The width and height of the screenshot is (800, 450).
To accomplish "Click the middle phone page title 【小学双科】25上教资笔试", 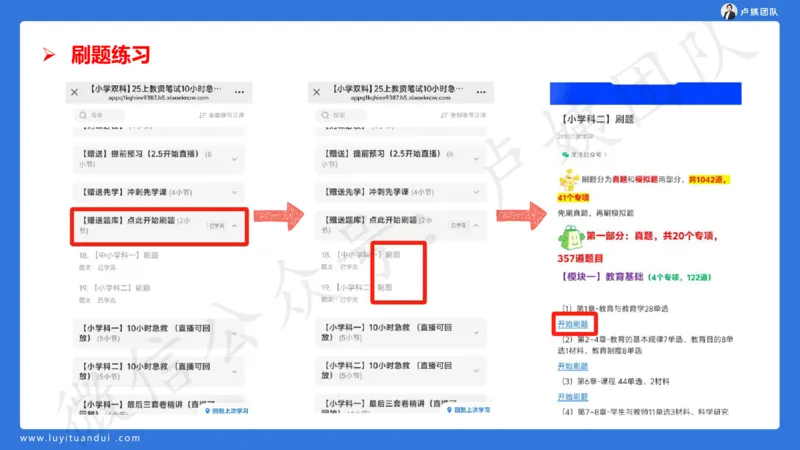I will (398, 89).
